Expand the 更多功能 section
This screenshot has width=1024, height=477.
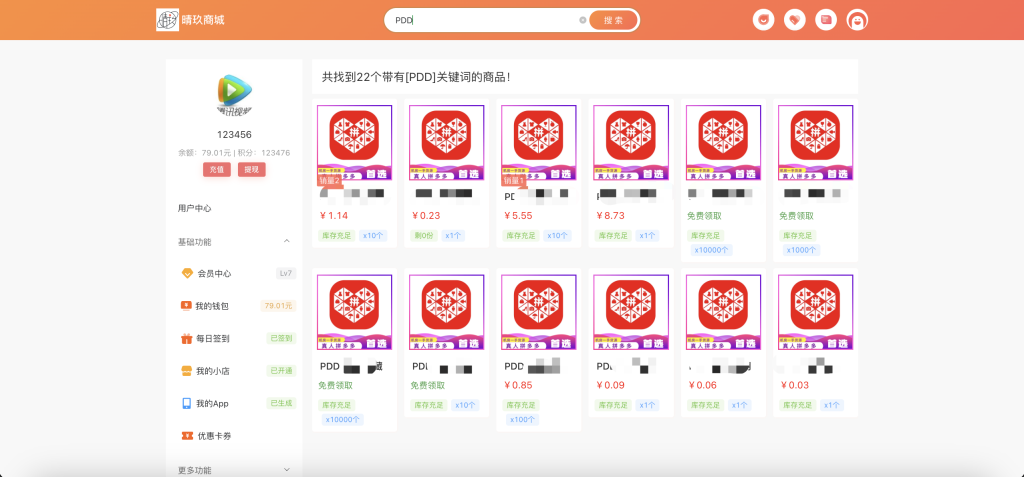pos(287,469)
